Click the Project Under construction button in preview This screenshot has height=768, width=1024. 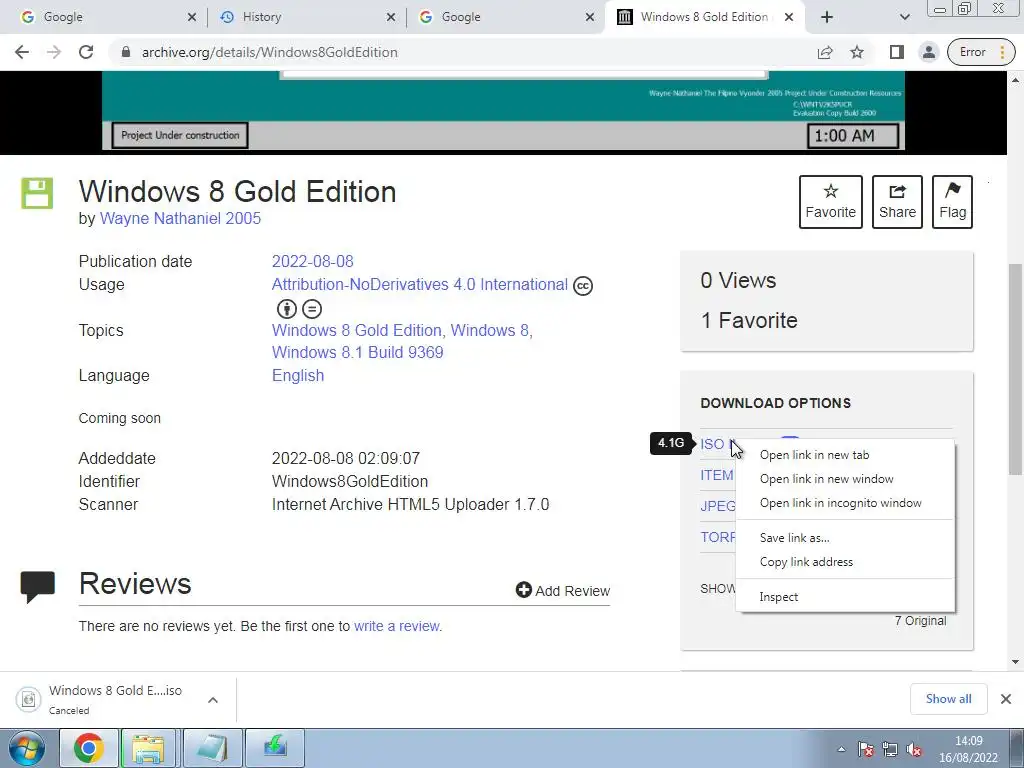tap(180, 135)
